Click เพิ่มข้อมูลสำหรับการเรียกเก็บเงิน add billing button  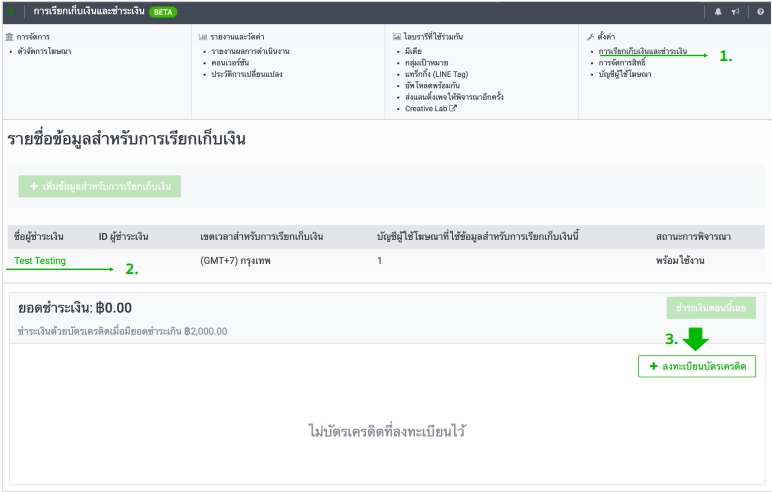pos(99,186)
